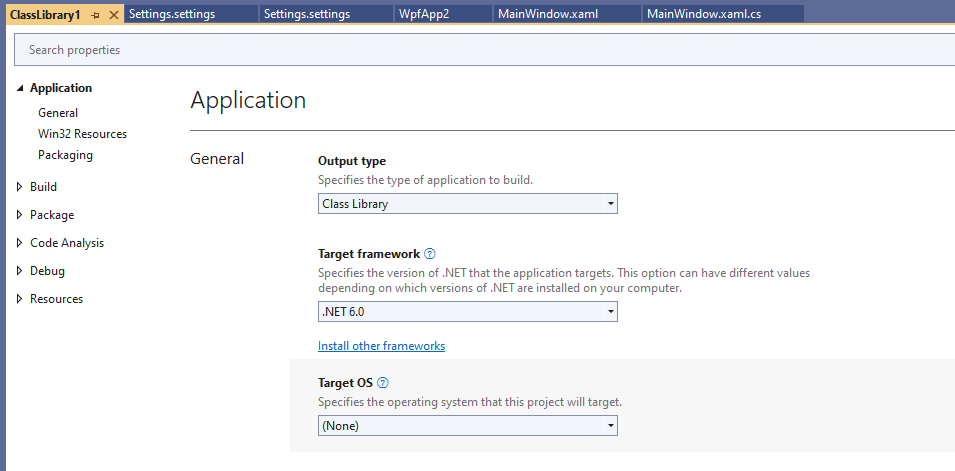Collapse the Application section arrow
Viewport: 955px width, 471px height.
tap(20, 88)
